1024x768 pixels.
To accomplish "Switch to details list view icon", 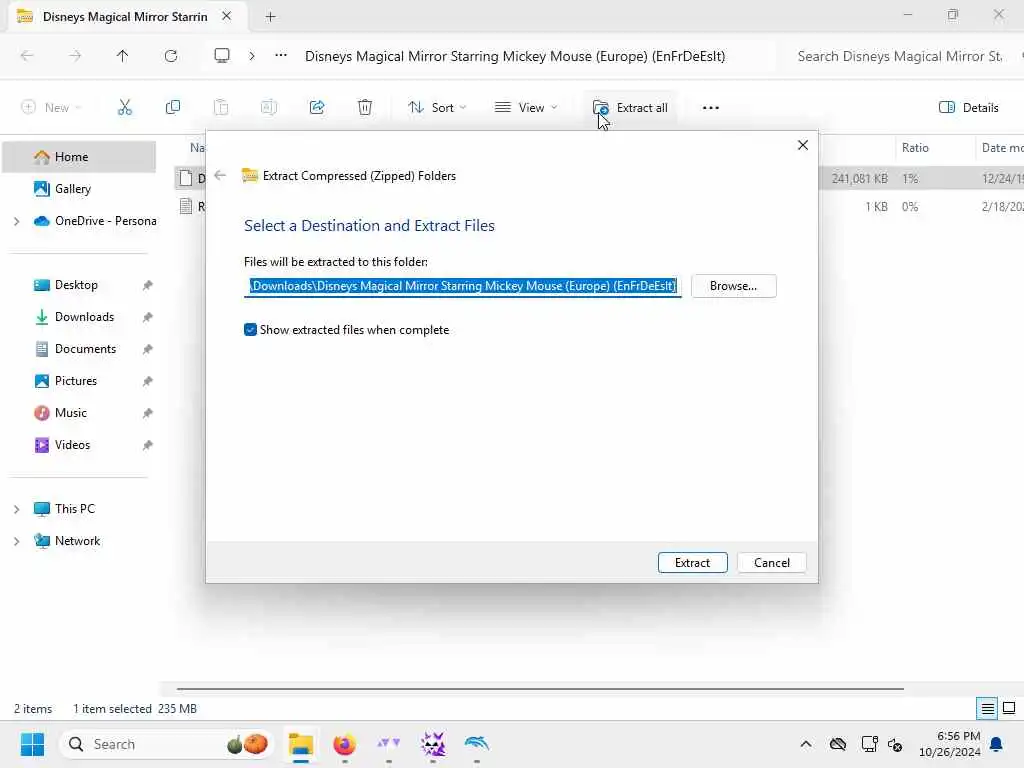I will tap(987, 709).
